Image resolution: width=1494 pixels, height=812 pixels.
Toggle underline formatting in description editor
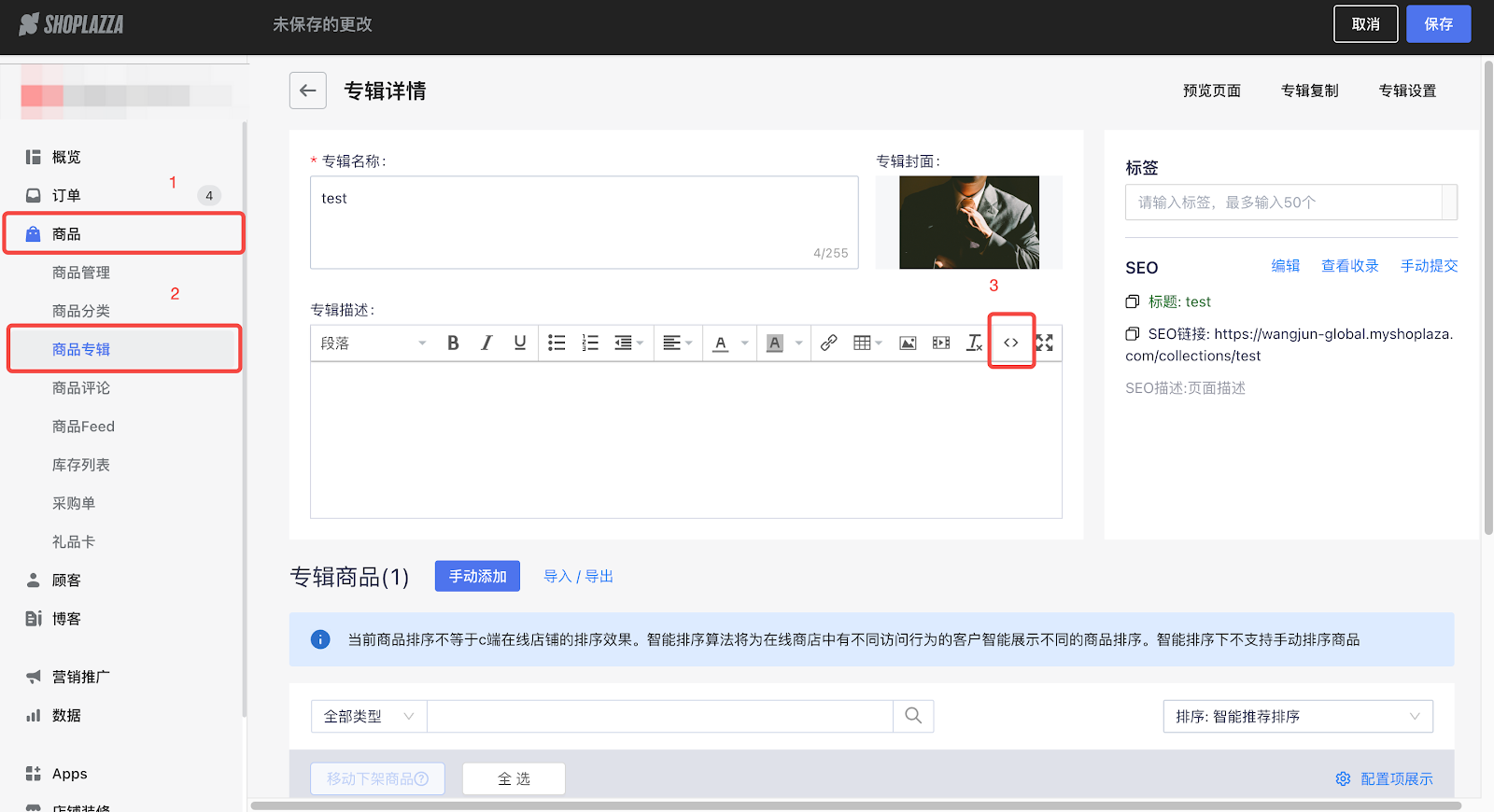coord(520,343)
